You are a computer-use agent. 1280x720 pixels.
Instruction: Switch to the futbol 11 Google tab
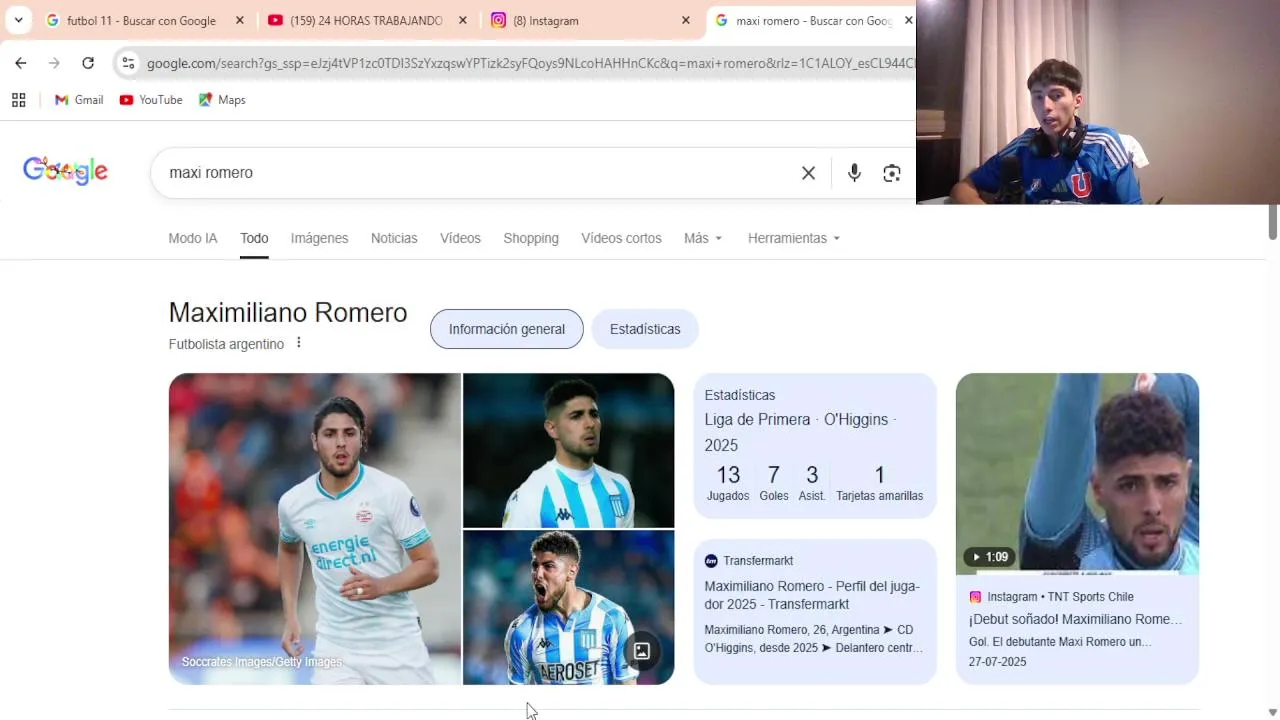tap(142, 20)
